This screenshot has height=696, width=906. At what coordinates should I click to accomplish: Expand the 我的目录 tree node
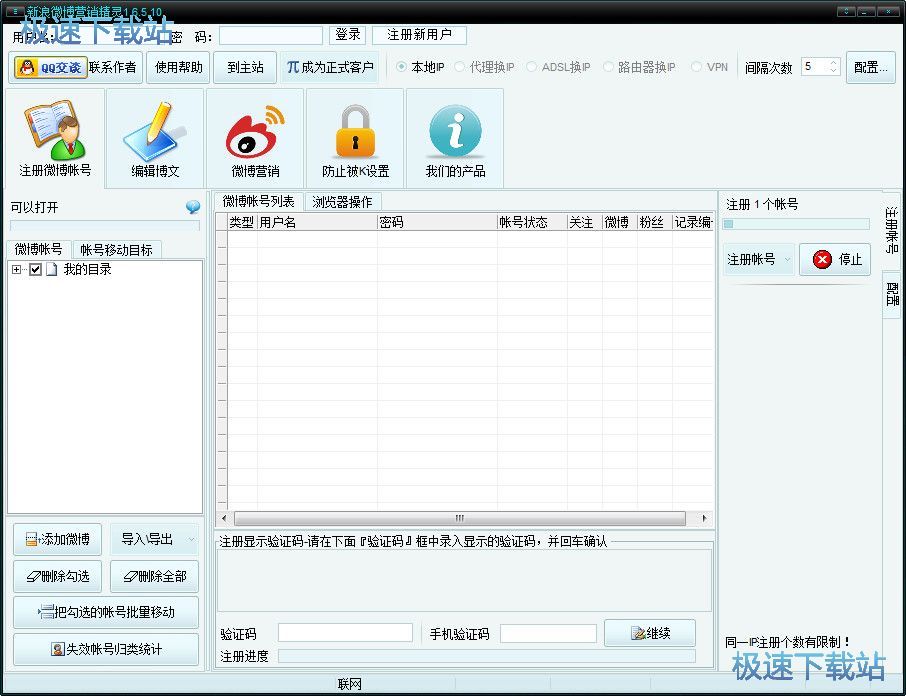tap(17, 270)
